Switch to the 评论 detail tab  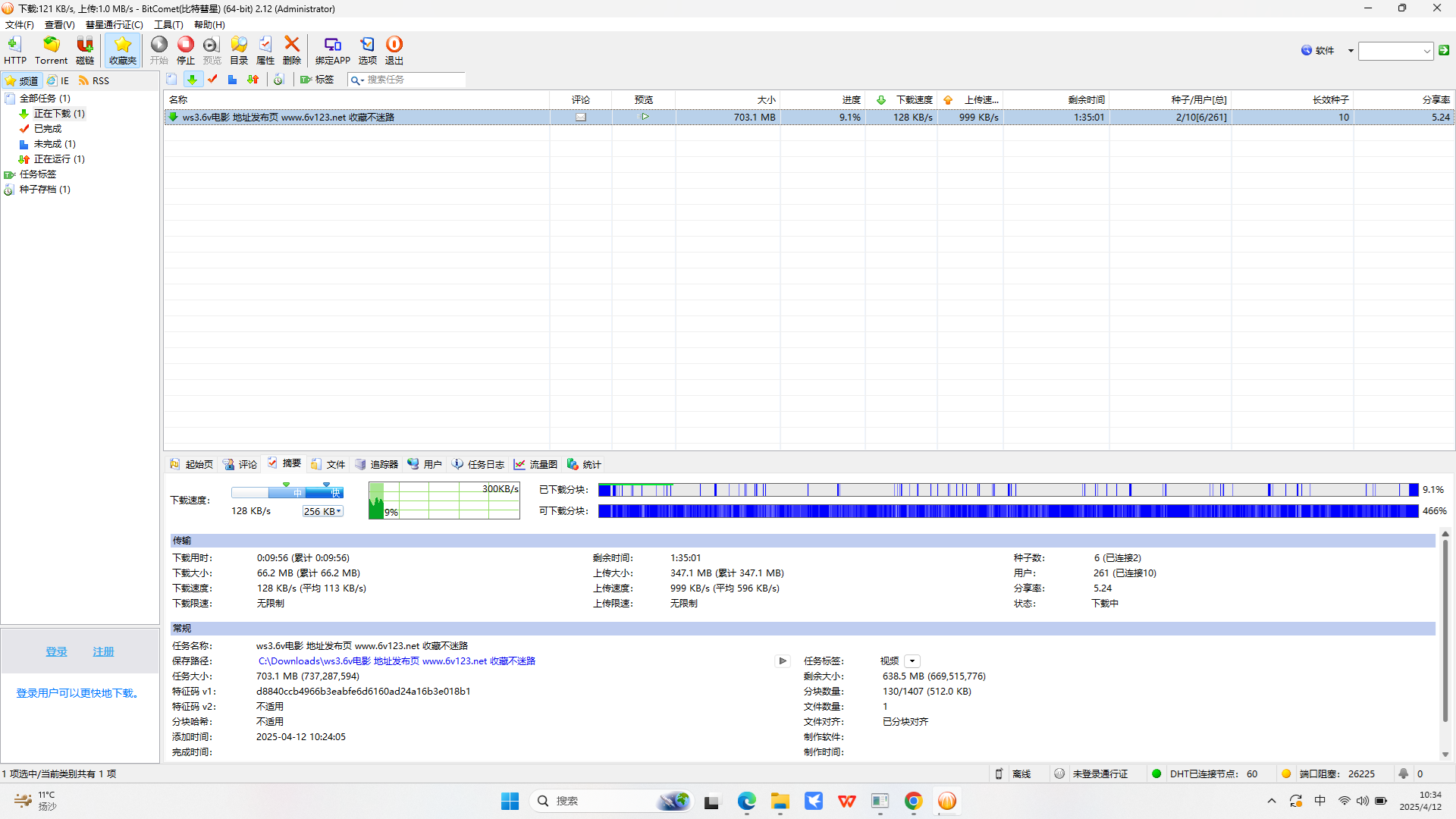point(240,464)
